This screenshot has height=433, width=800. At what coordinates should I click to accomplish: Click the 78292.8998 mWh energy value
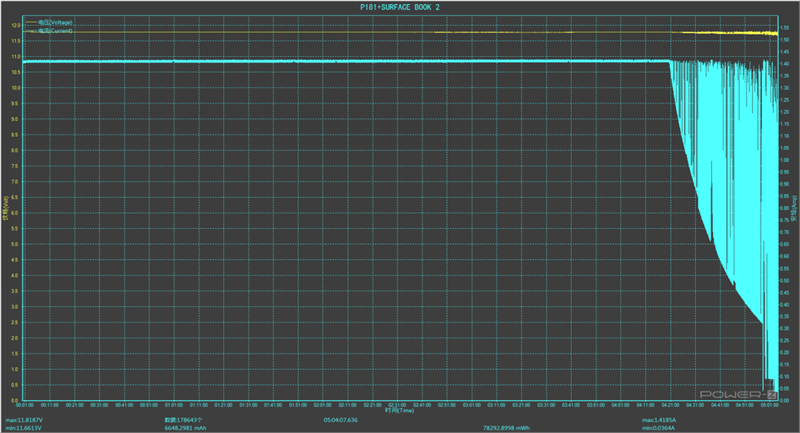pos(506,428)
